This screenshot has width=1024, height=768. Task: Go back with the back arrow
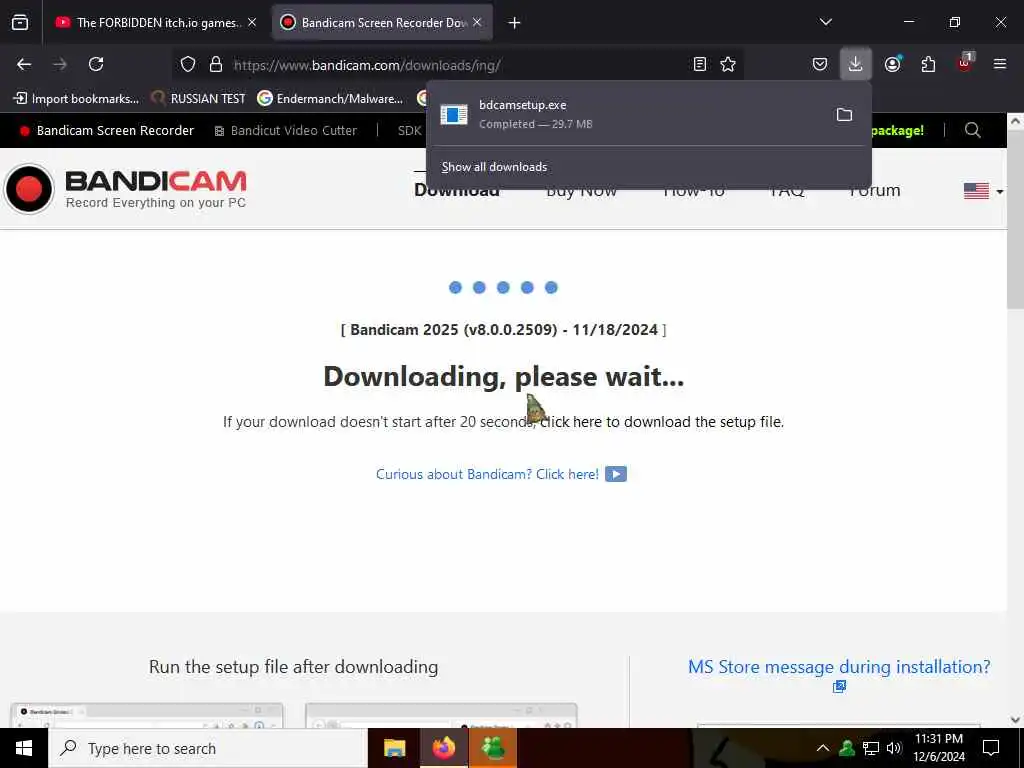coord(24,64)
